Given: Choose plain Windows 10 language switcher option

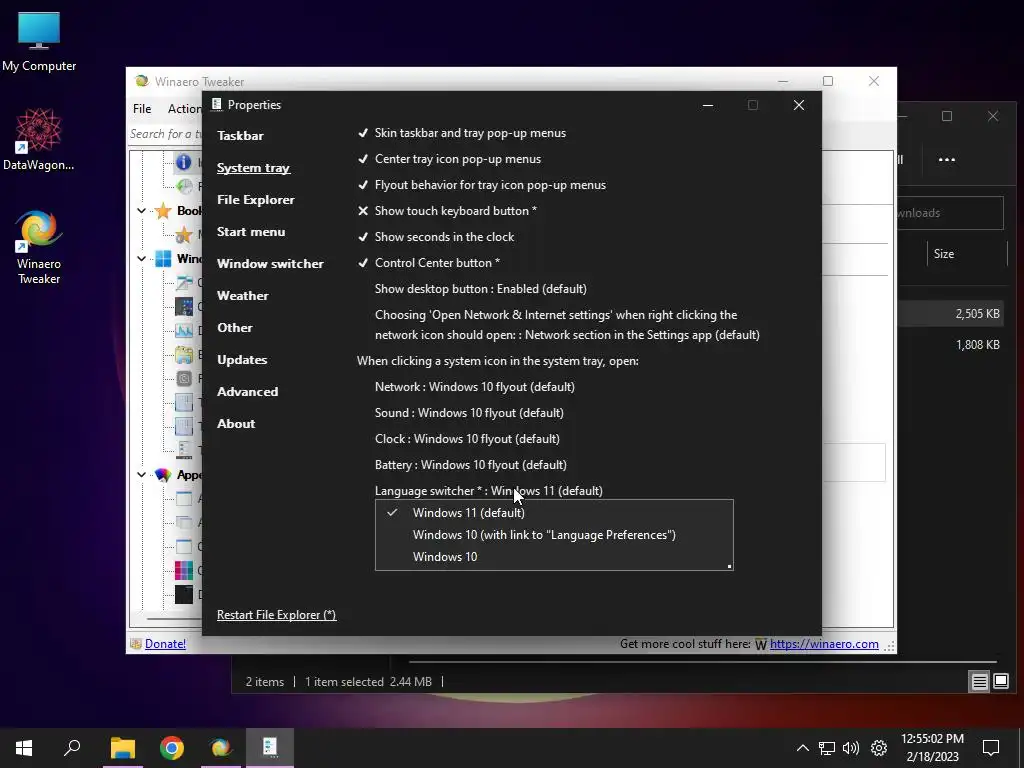Looking at the screenshot, I should pyautogui.click(x=554, y=557).
